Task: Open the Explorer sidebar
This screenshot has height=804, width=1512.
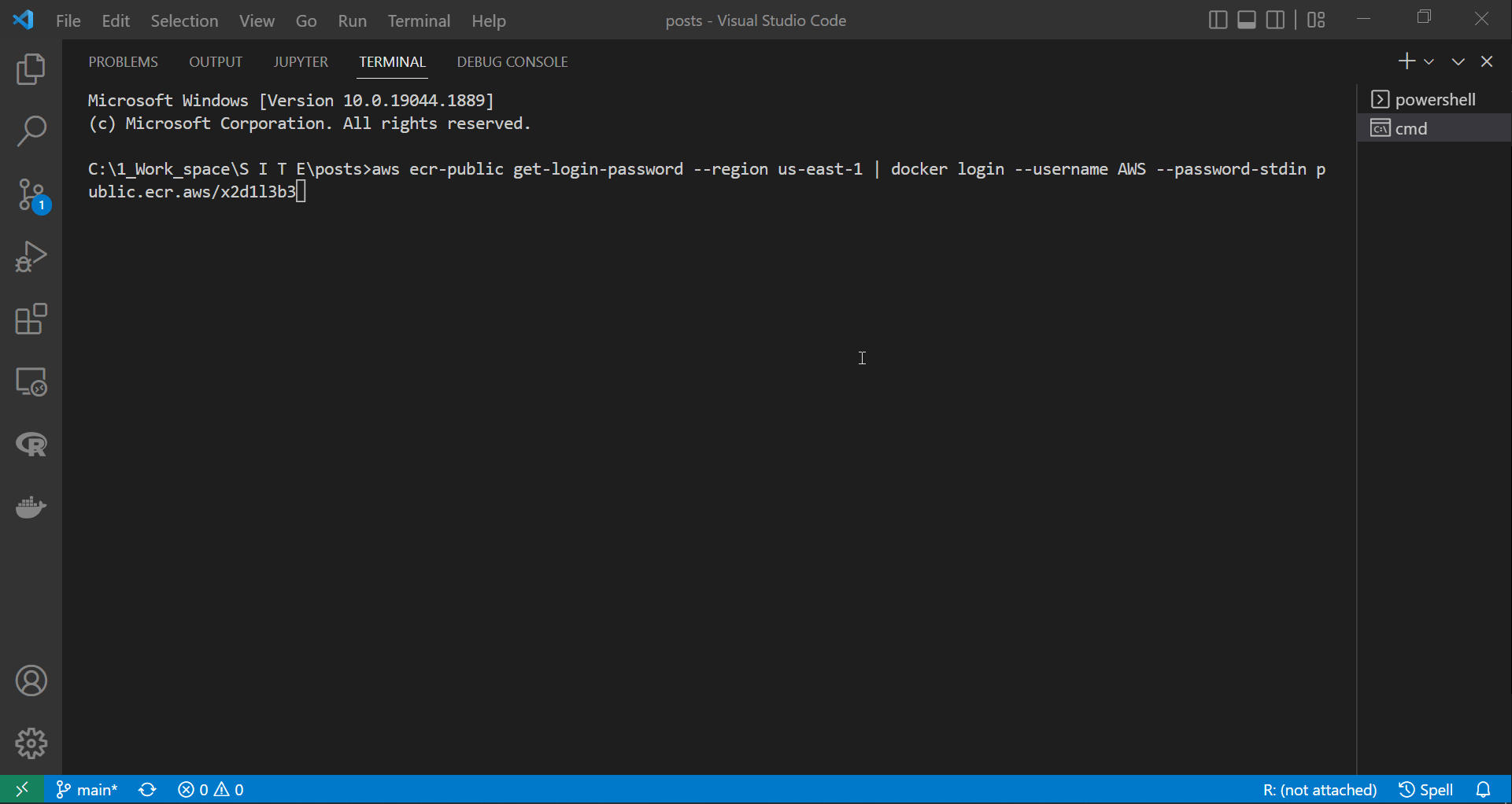Action: (31, 69)
